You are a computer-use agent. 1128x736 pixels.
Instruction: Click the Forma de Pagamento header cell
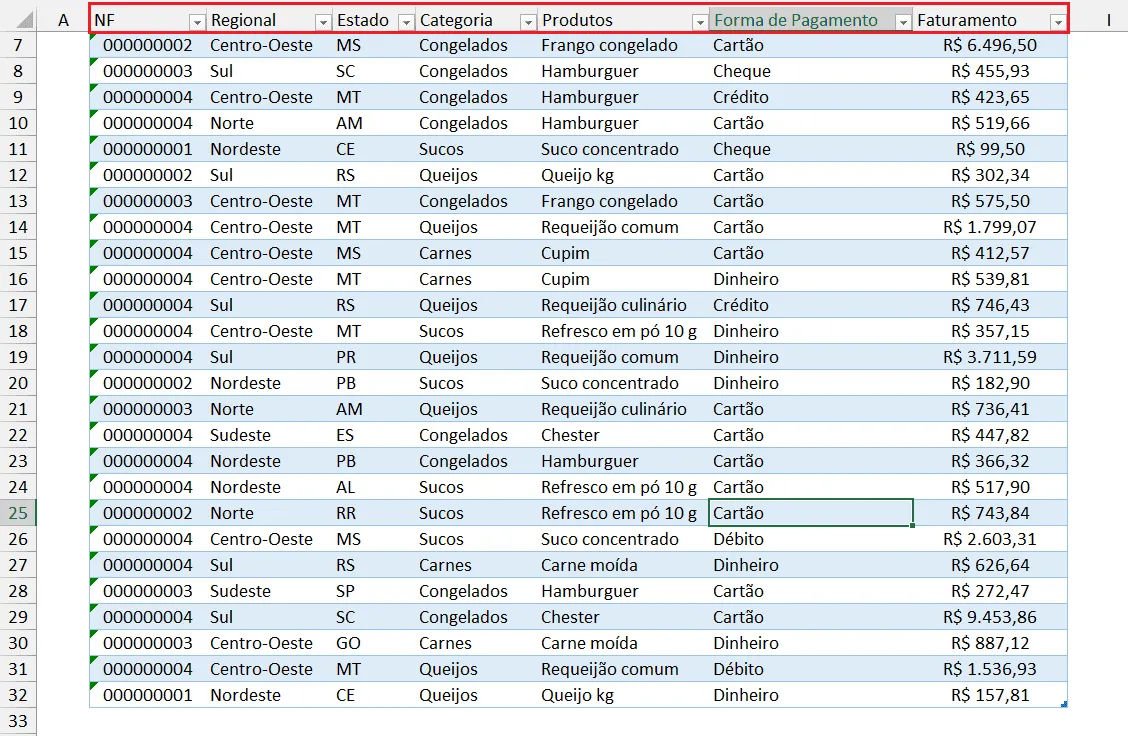pyautogui.click(x=811, y=20)
